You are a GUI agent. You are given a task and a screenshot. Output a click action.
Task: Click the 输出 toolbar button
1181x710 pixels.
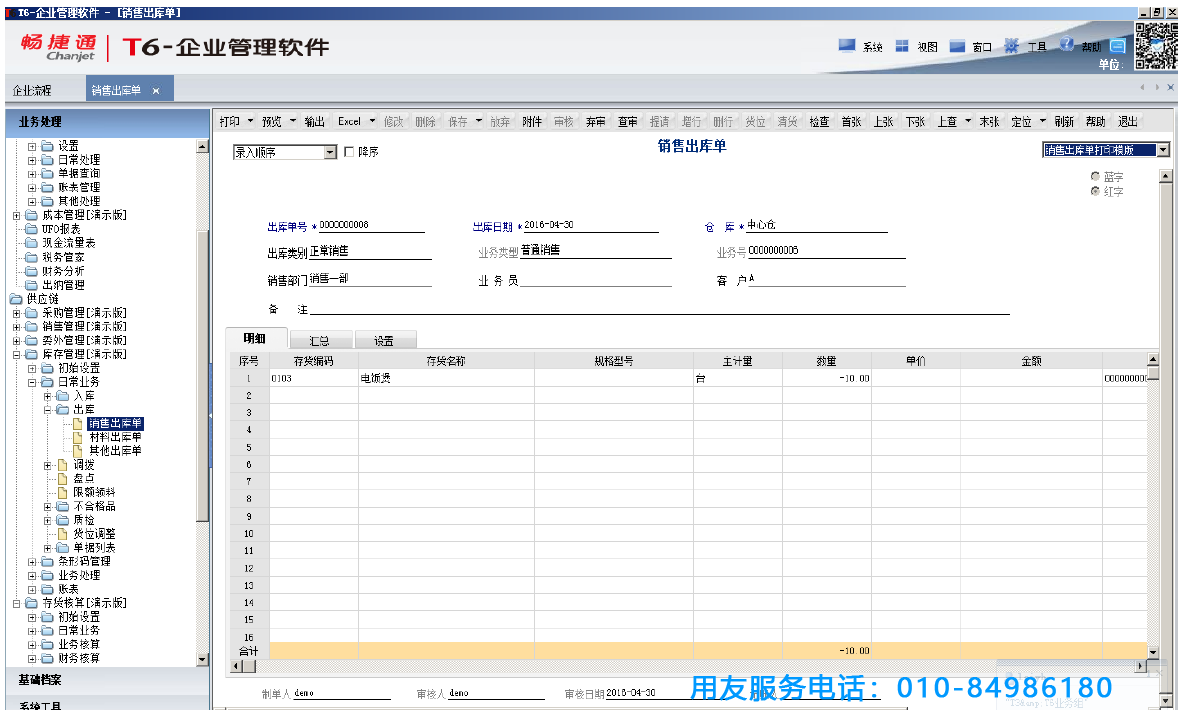(314, 121)
